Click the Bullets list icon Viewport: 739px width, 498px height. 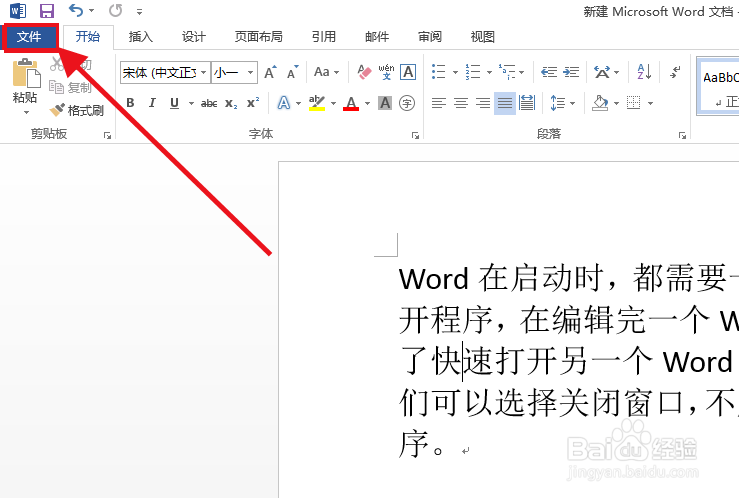(x=439, y=72)
